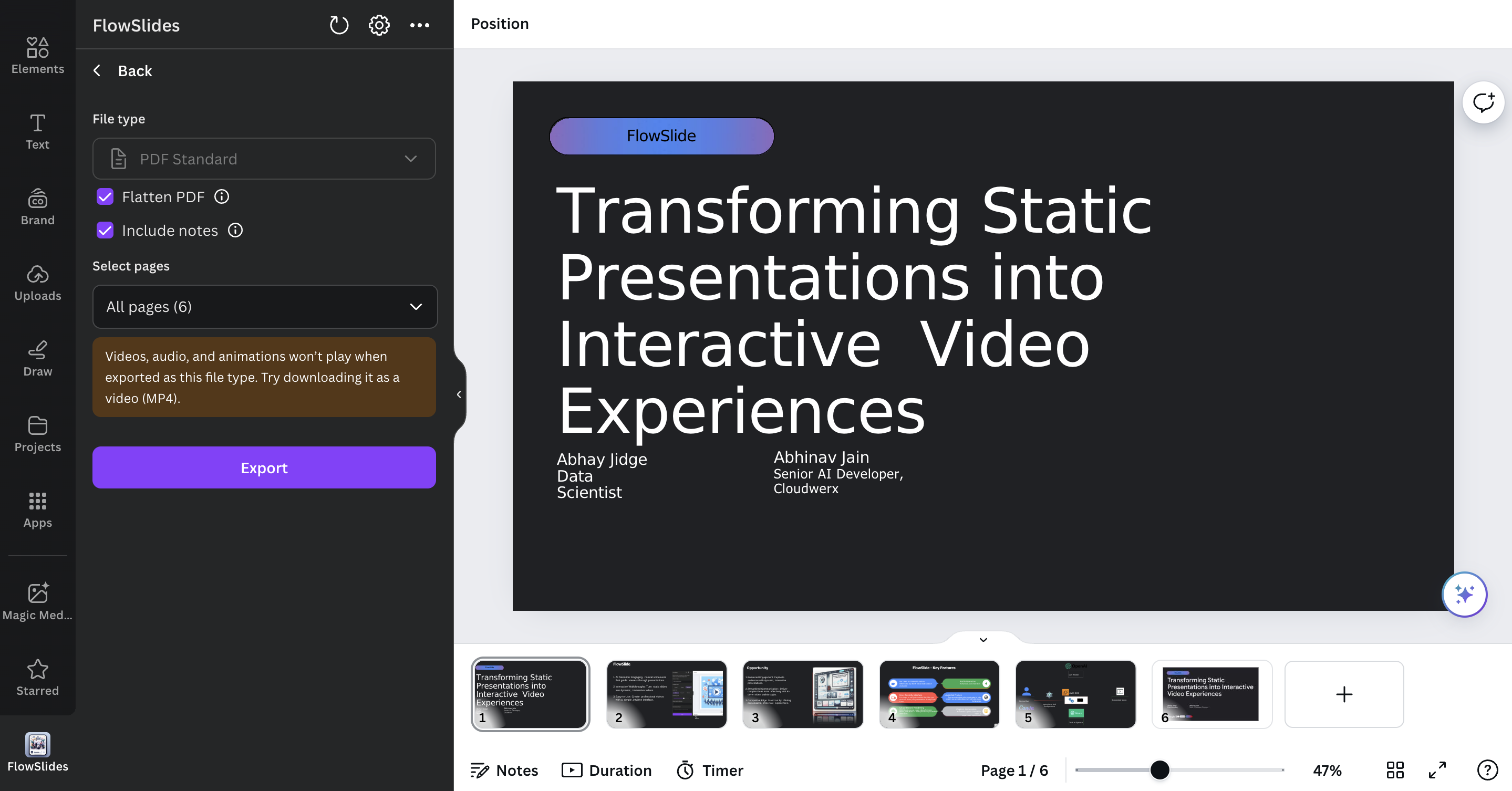Collapse the page thumbnails strip
The height and width of the screenshot is (791, 1512).
(x=983, y=640)
